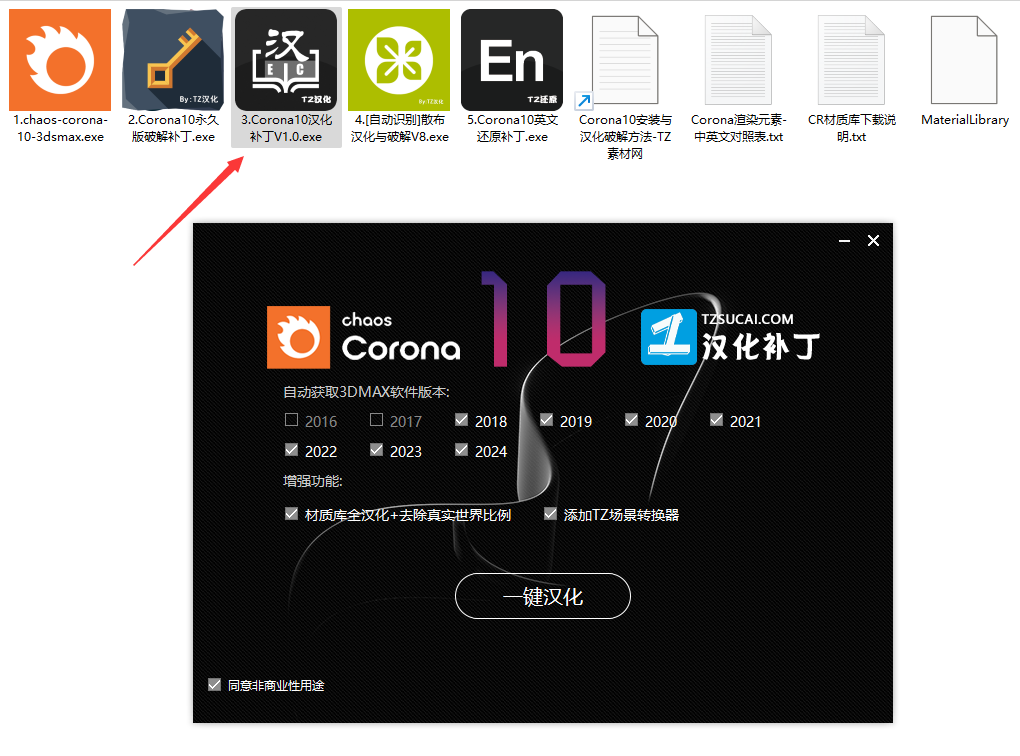This screenshot has height=756, width=1020.
Task: Click the blue TZSUCAI.COM logo icon
Action: click(x=669, y=337)
